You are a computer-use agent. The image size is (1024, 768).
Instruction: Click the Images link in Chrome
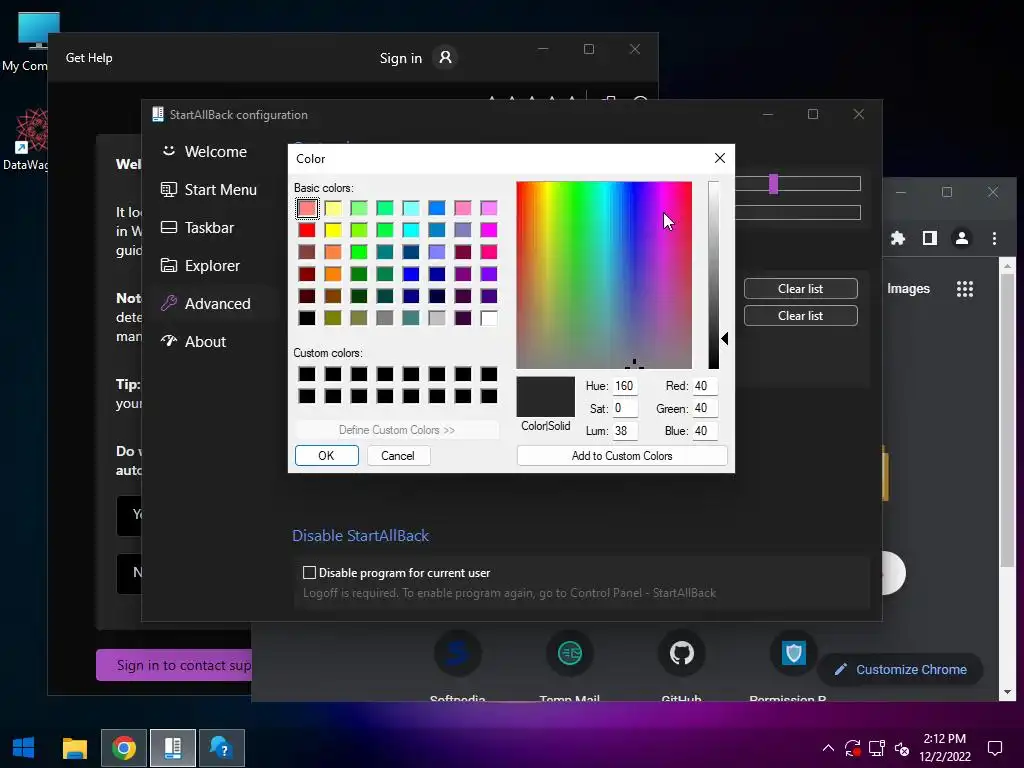click(908, 289)
